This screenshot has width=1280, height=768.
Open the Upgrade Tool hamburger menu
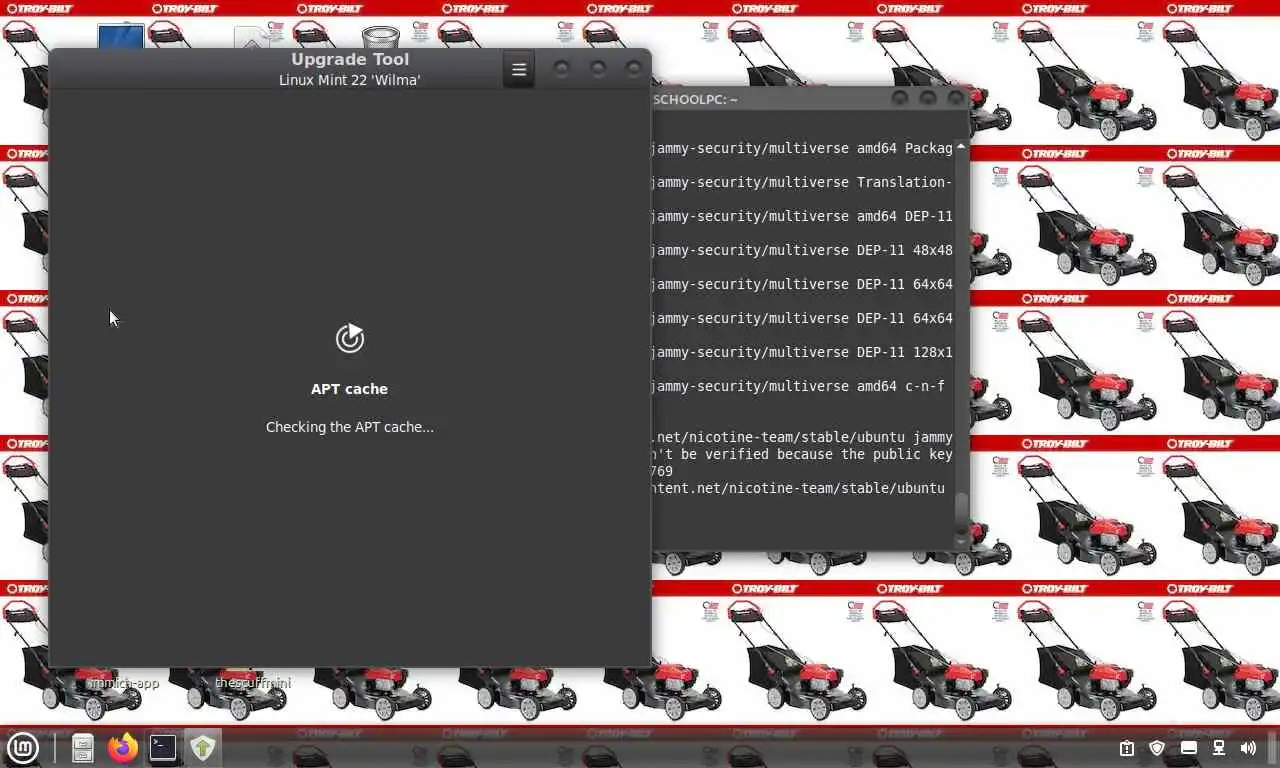(518, 70)
